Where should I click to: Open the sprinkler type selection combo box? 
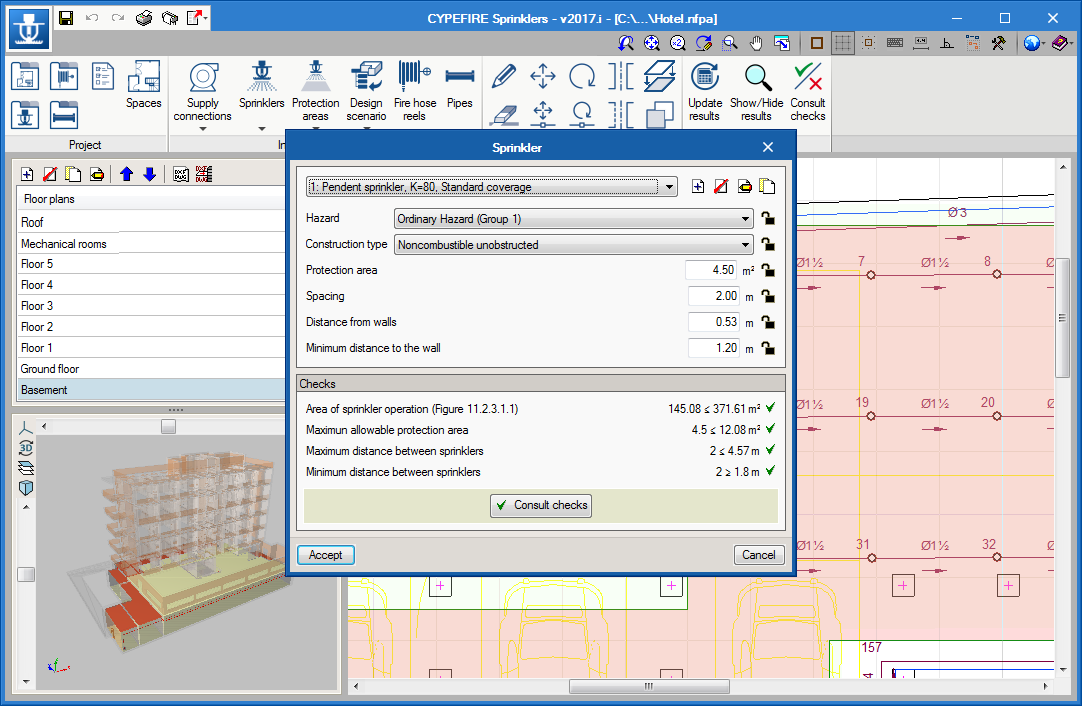coord(492,187)
